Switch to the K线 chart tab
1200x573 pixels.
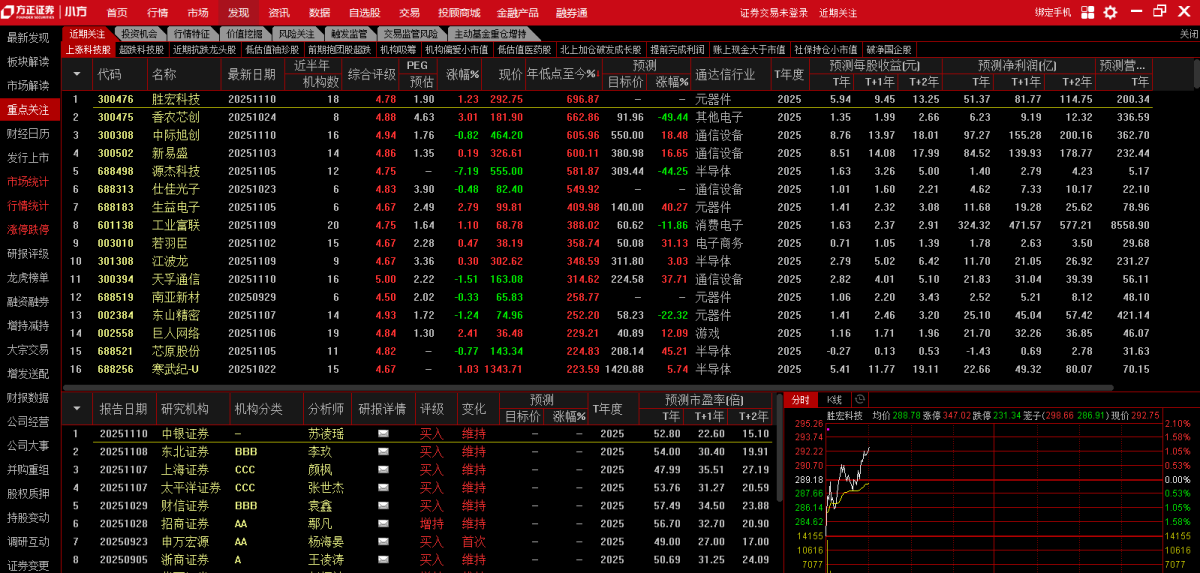(835, 399)
